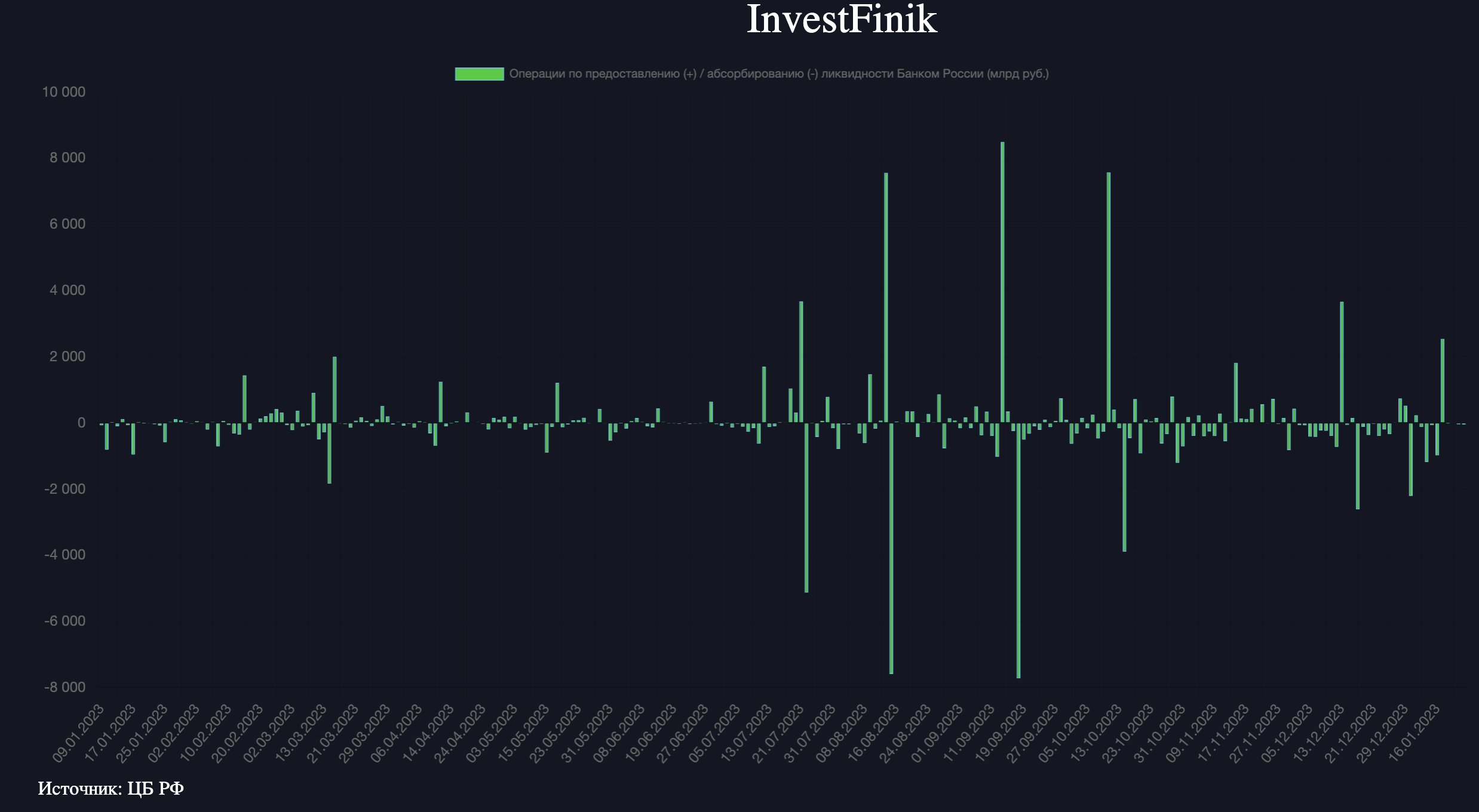The width and height of the screenshot is (1479, 812).
Task: Click the 'Источник: ЦБ РФ' source text
Action: pyautogui.click(x=111, y=789)
